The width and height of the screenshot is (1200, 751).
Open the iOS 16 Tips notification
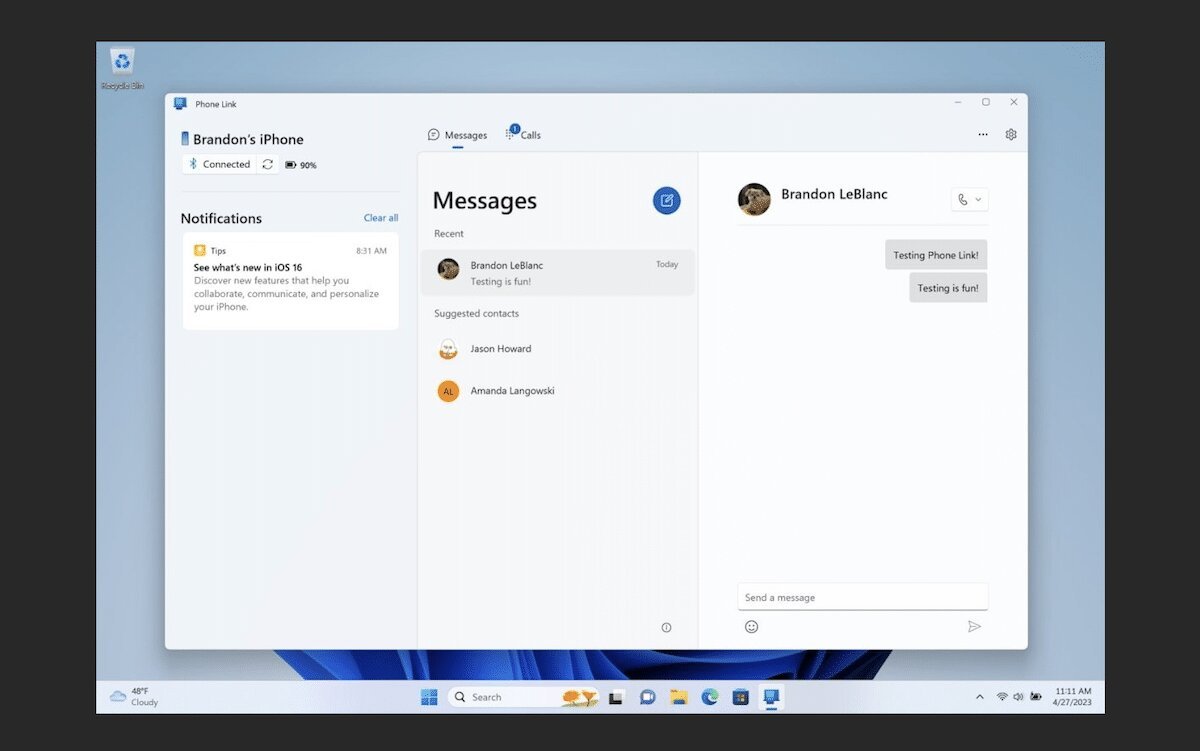(x=290, y=280)
